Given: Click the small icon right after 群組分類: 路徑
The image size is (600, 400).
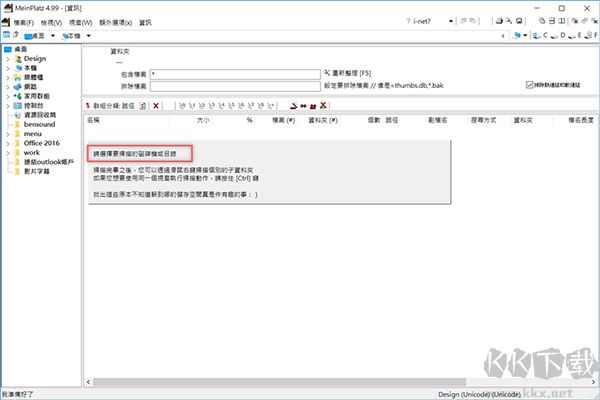Looking at the screenshot, I should click(143, 106).
